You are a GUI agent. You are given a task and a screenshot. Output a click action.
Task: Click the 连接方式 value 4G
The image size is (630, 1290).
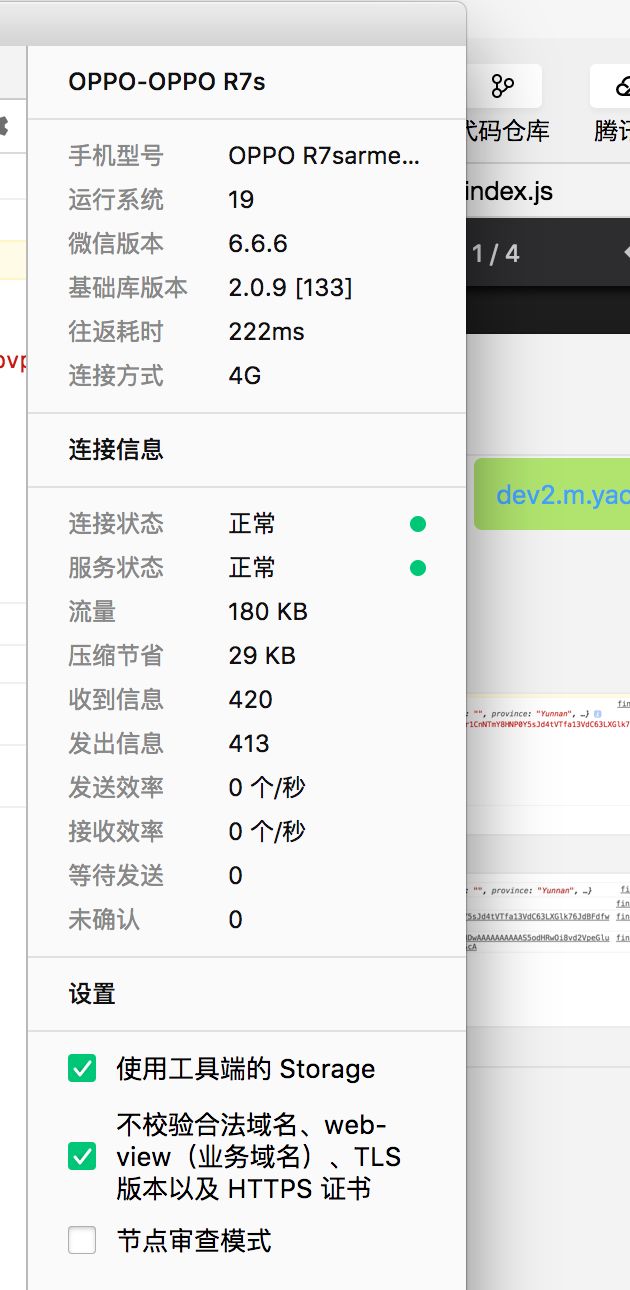[245, 376]
